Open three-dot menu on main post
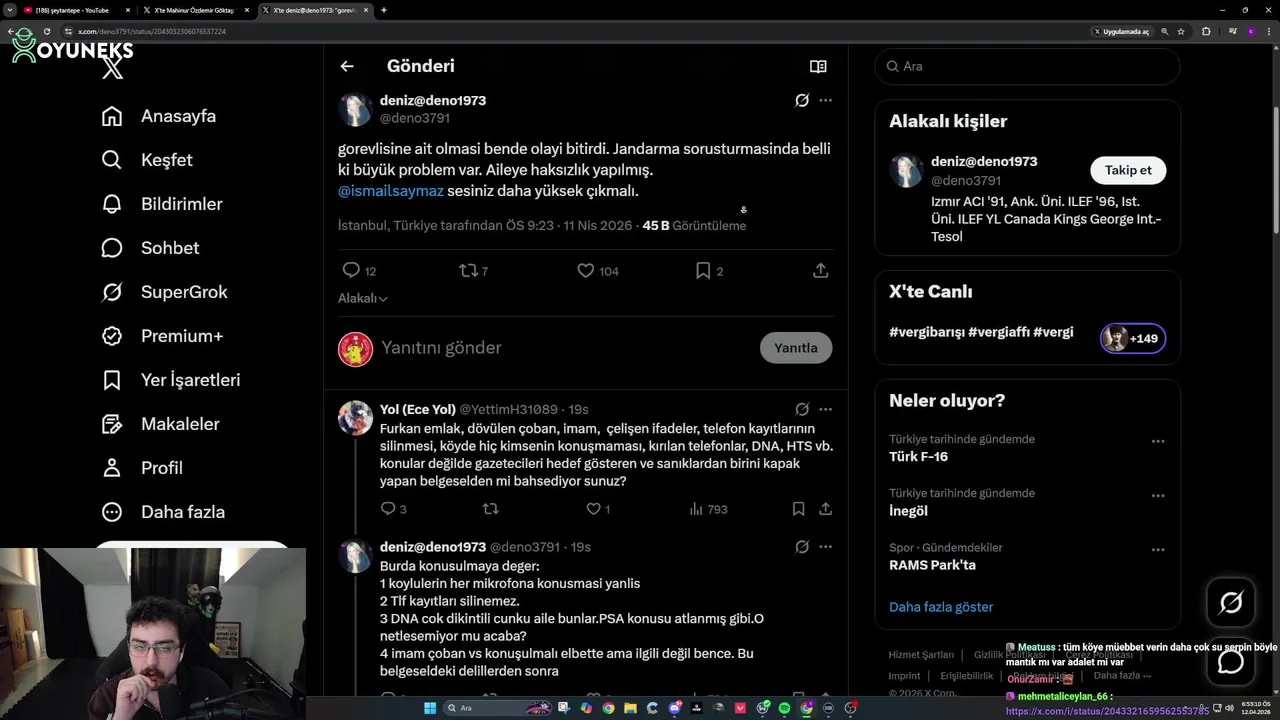 [x=825, y=100]
